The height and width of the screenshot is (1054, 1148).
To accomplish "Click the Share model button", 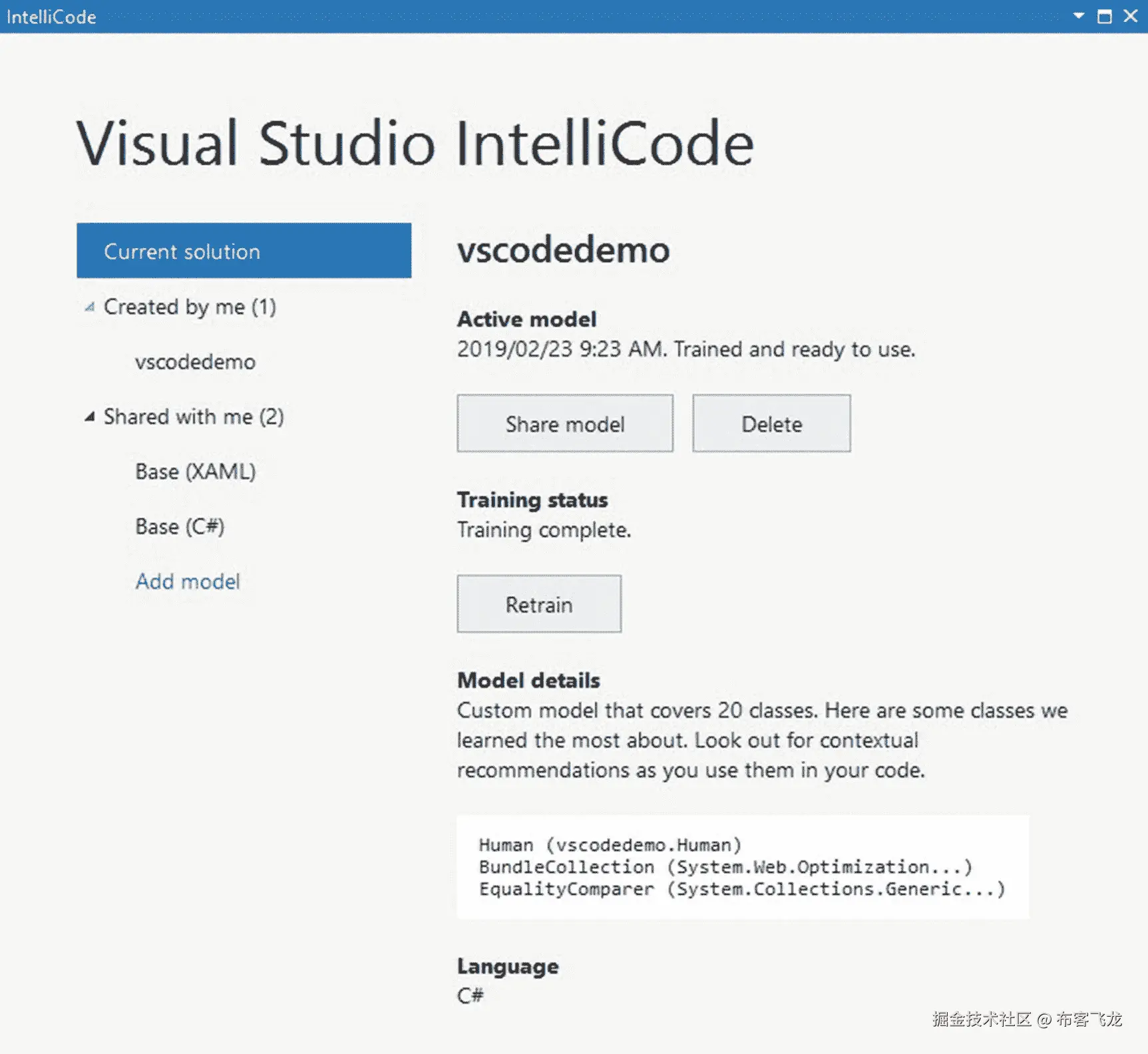I will (565, 424).
